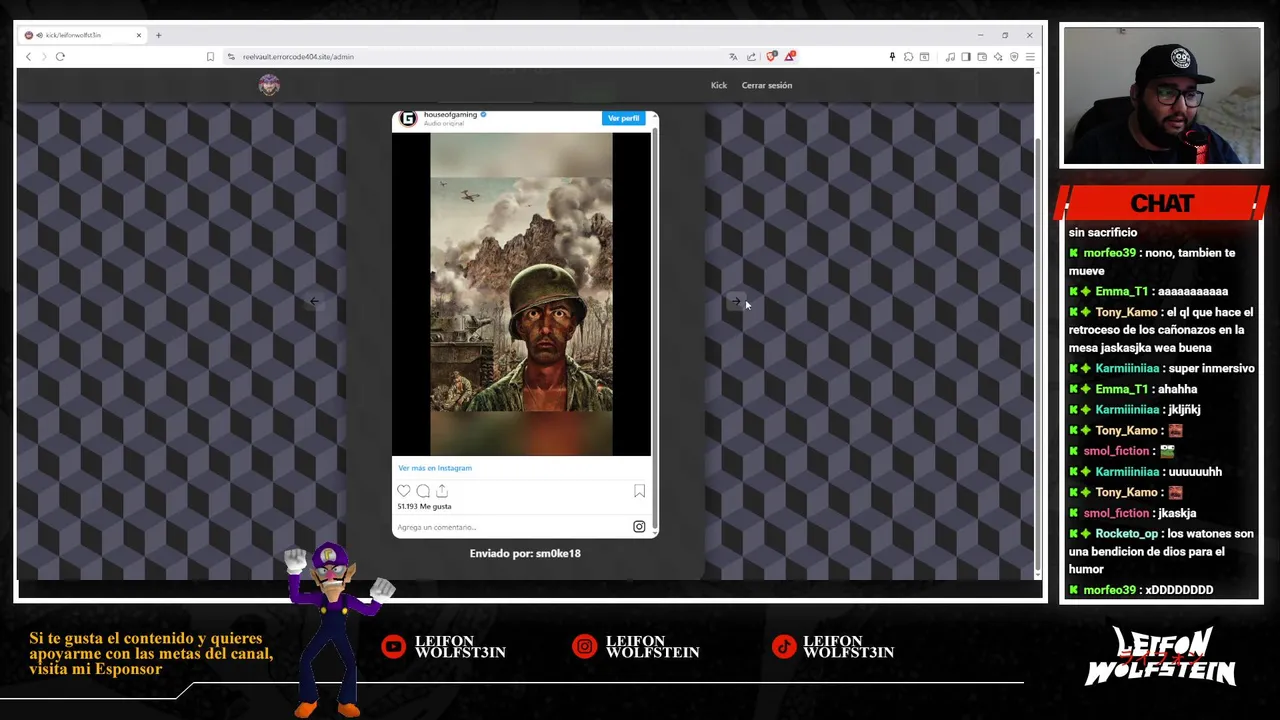Viewport: 1280px width, 720px height.
Task: Open Brave Shields lion icon
Action: (x=771, y=56)
